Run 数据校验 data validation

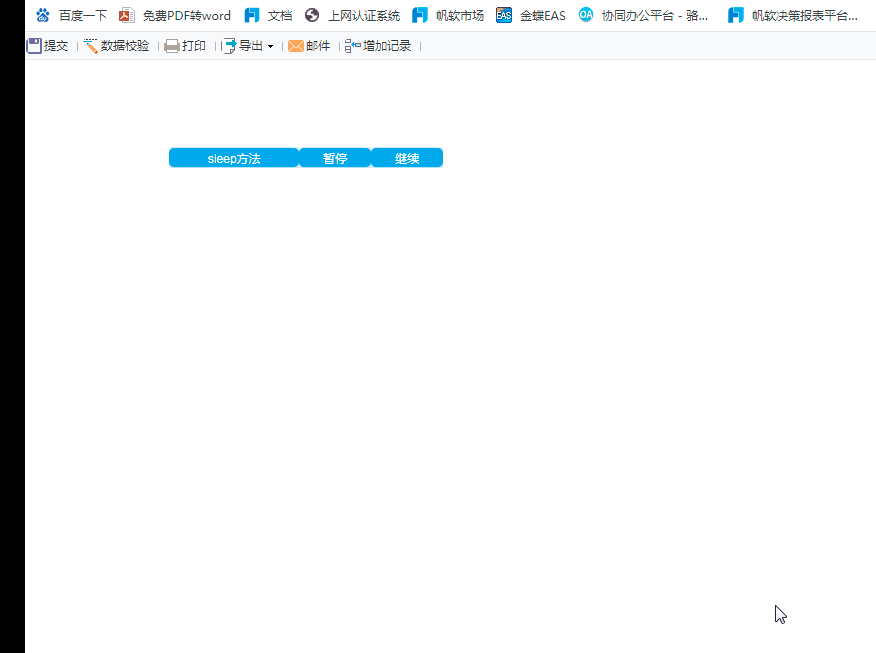tap(116, 46)
